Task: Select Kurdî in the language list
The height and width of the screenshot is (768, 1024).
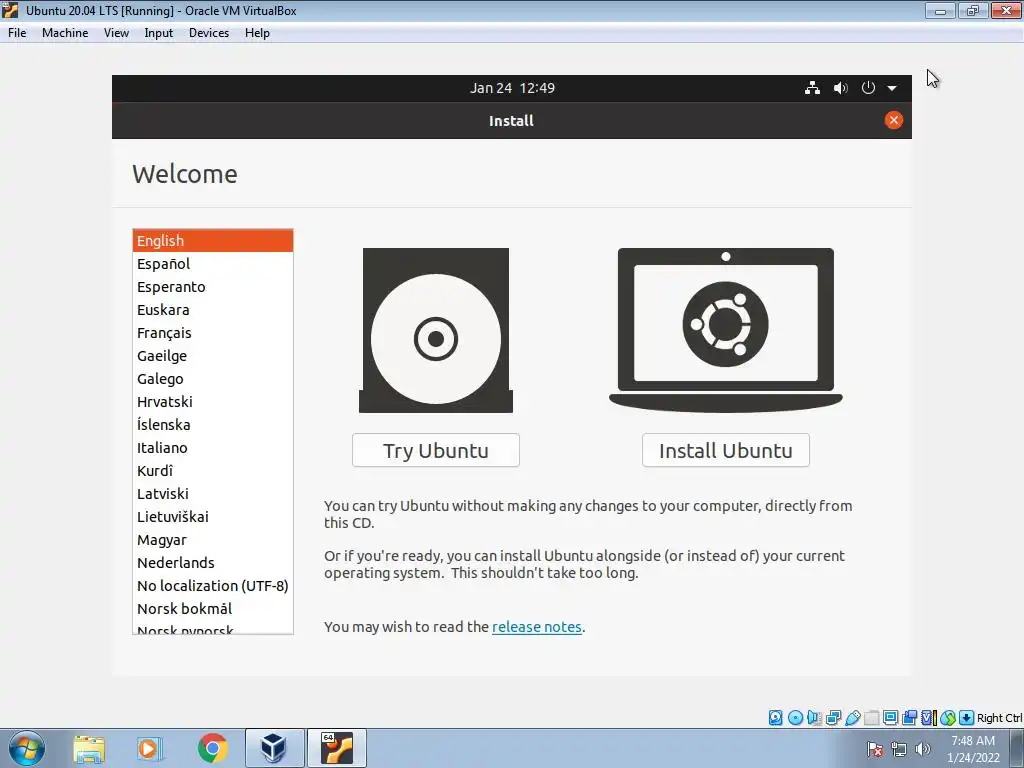Action: (x=213, y=470)
